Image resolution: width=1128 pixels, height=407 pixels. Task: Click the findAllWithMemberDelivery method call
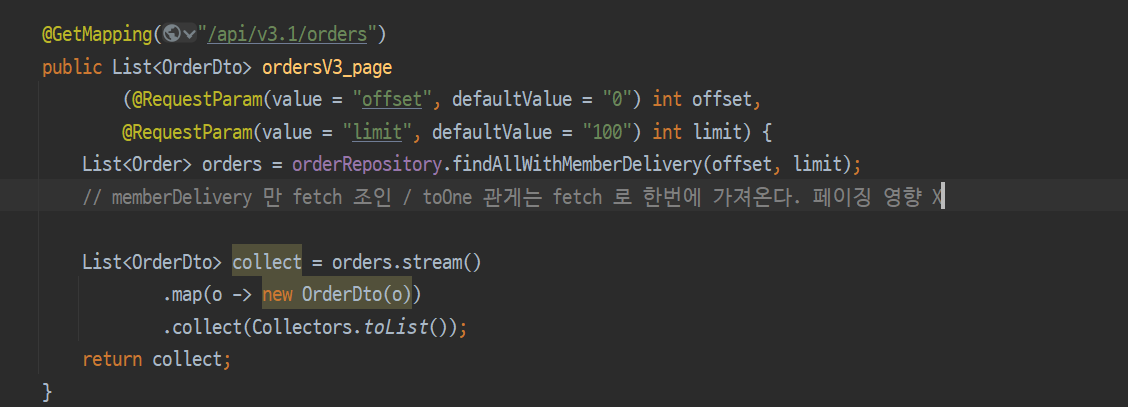click(x=576, y=165)
